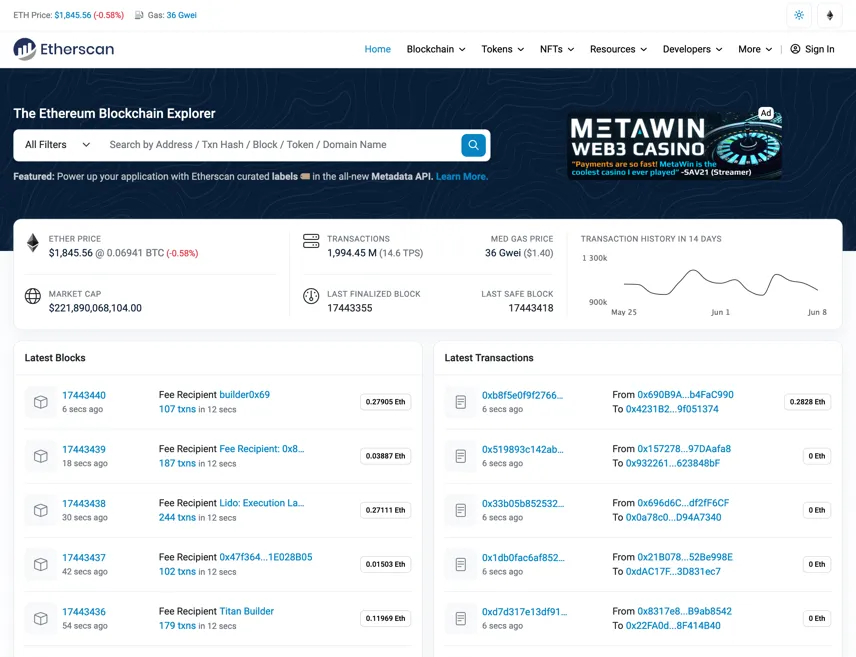View the 187 txns link
This screenshot has width=856, height=657.
[177, 463]
